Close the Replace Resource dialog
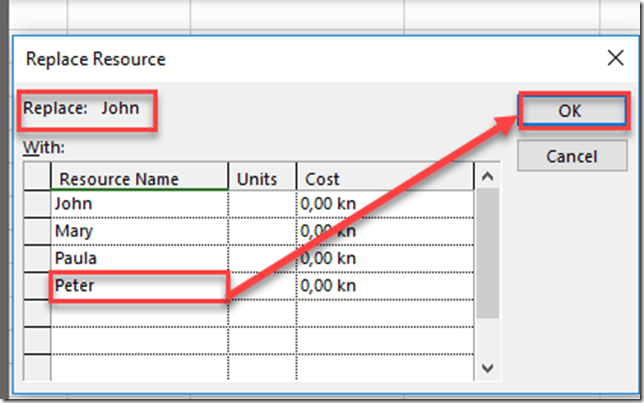This screenshot has width=644, height=403. pos(615,58)
